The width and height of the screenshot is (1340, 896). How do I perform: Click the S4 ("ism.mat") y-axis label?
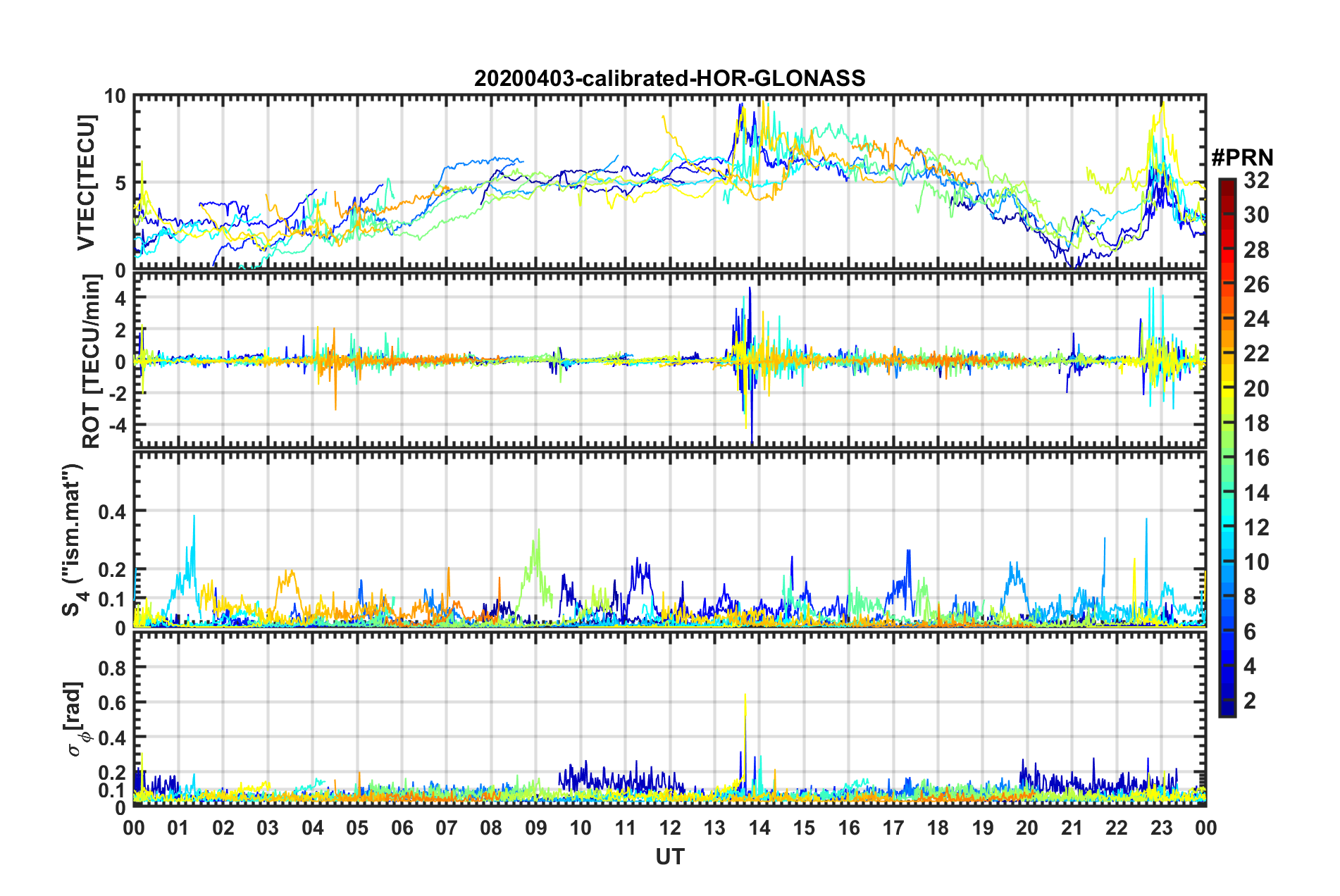point(73,539)
